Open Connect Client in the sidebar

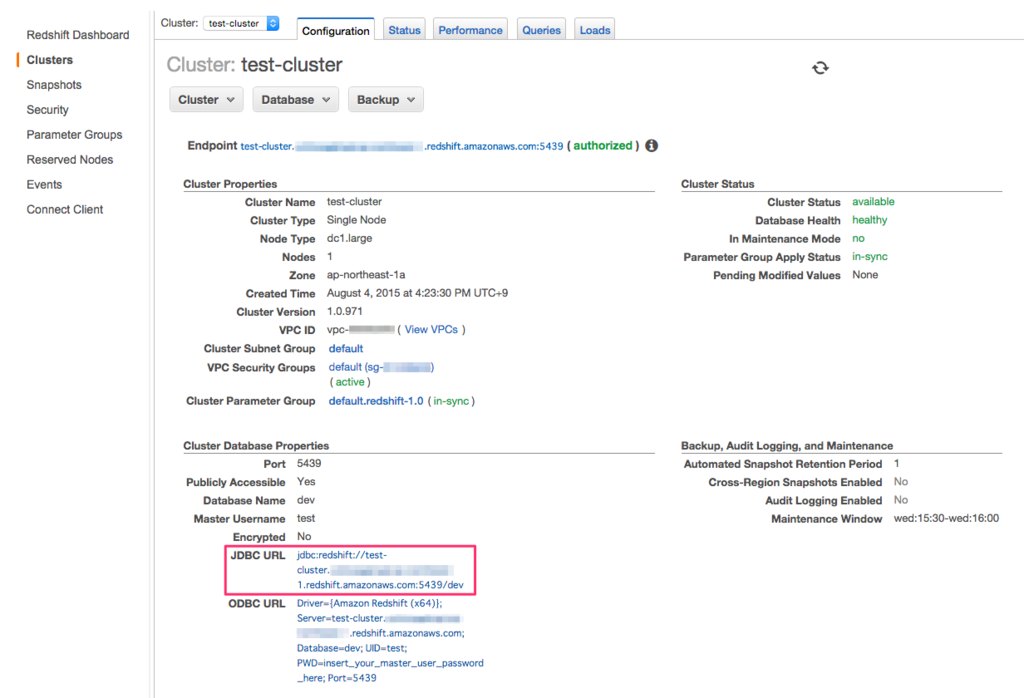(65, 210)
